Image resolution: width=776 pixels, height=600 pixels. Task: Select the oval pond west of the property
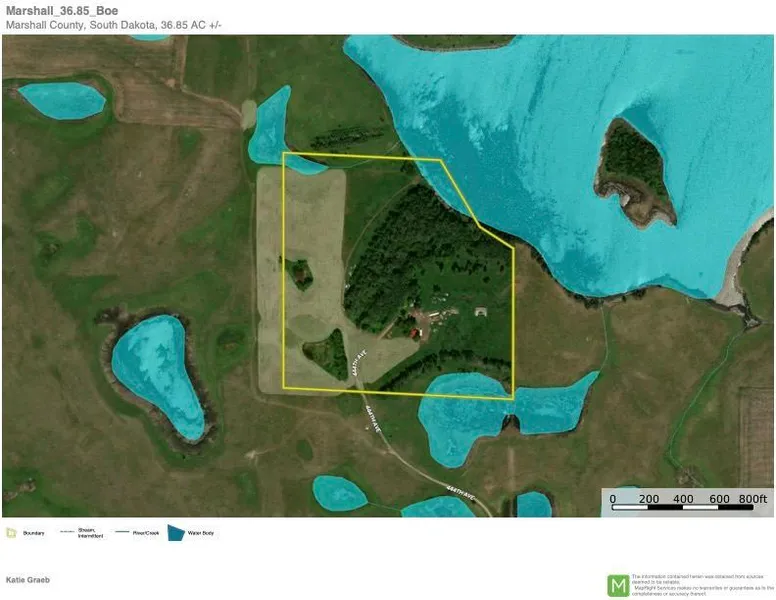point(155,368)
